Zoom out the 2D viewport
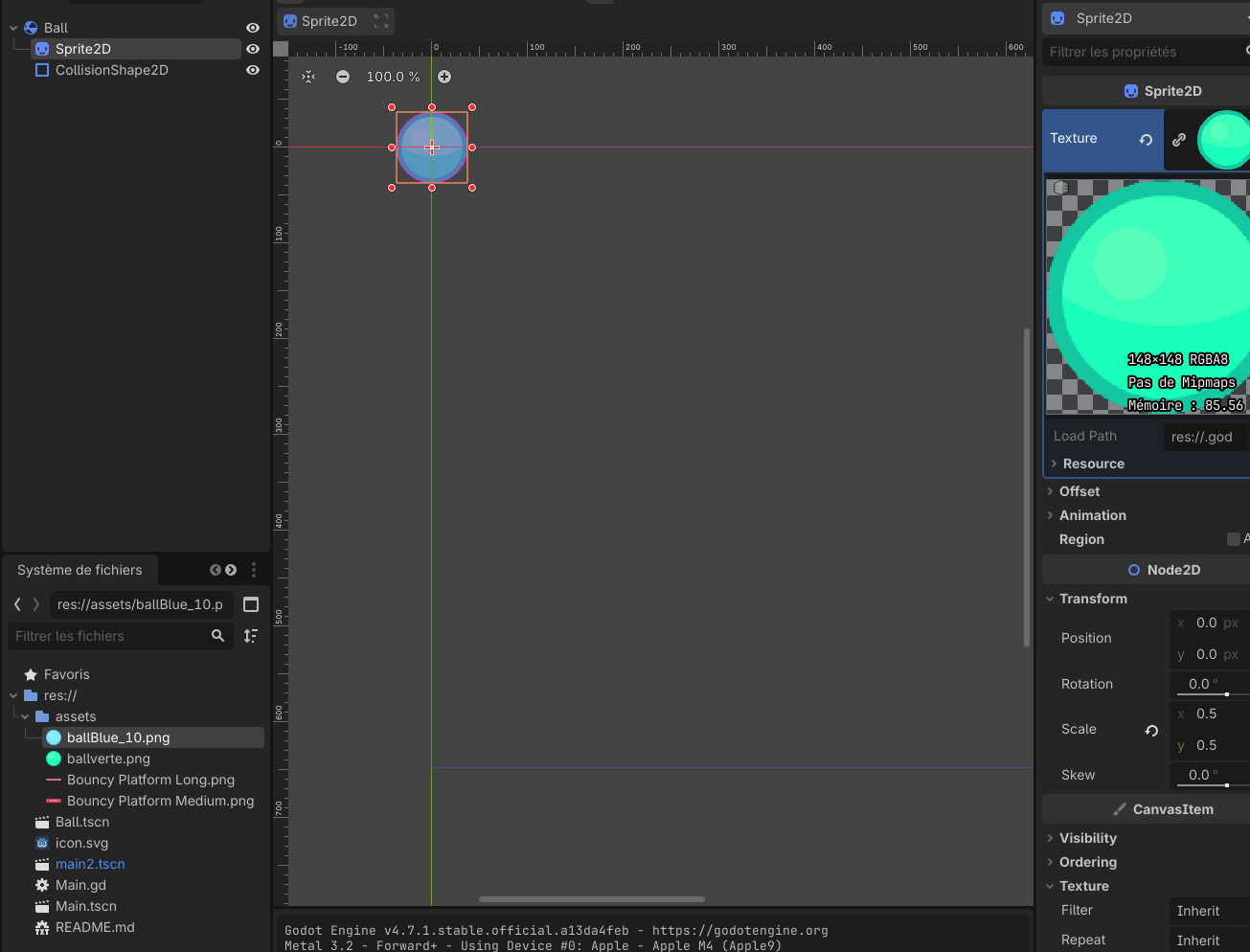Viewport: 1250px width, 952px height. pyautogui.click(x=343, y=77)
